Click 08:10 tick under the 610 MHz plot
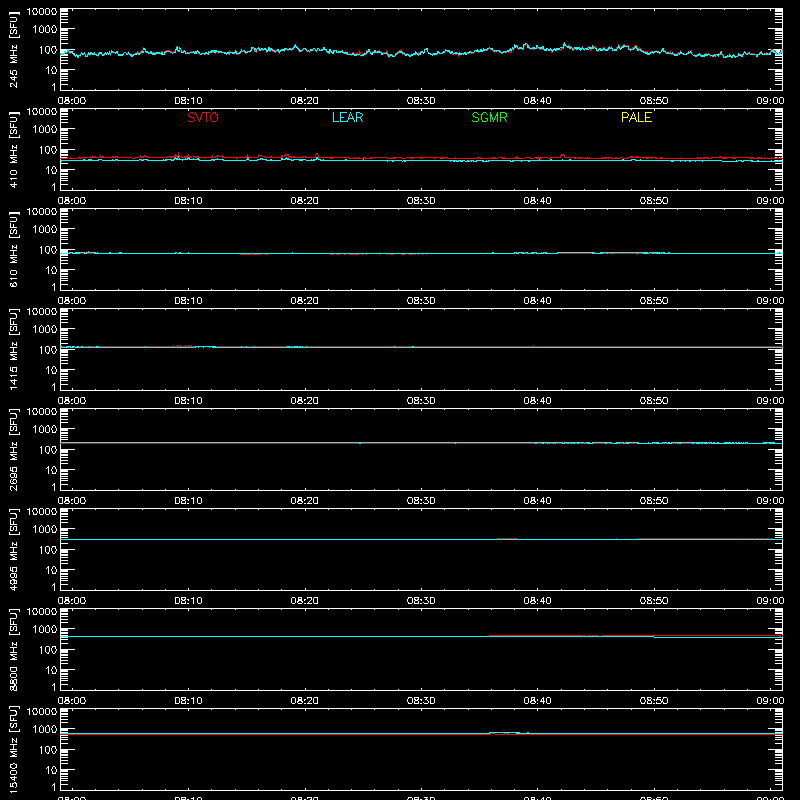The height and width of the screenshot is (800, 800). pos(188,301)
